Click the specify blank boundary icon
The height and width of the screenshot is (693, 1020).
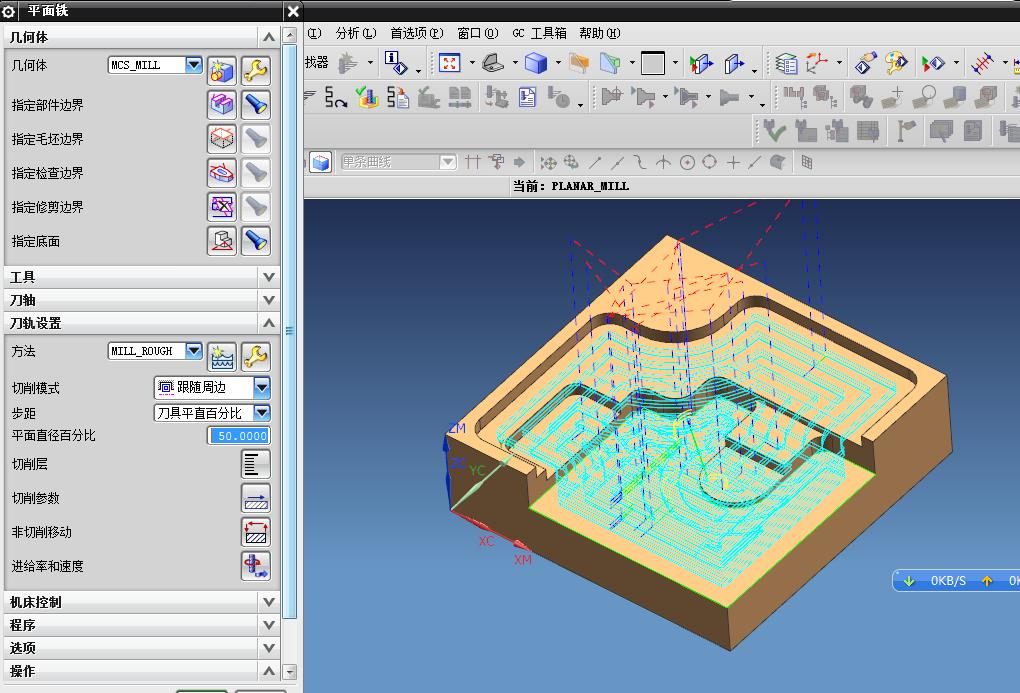click(221, 139)
